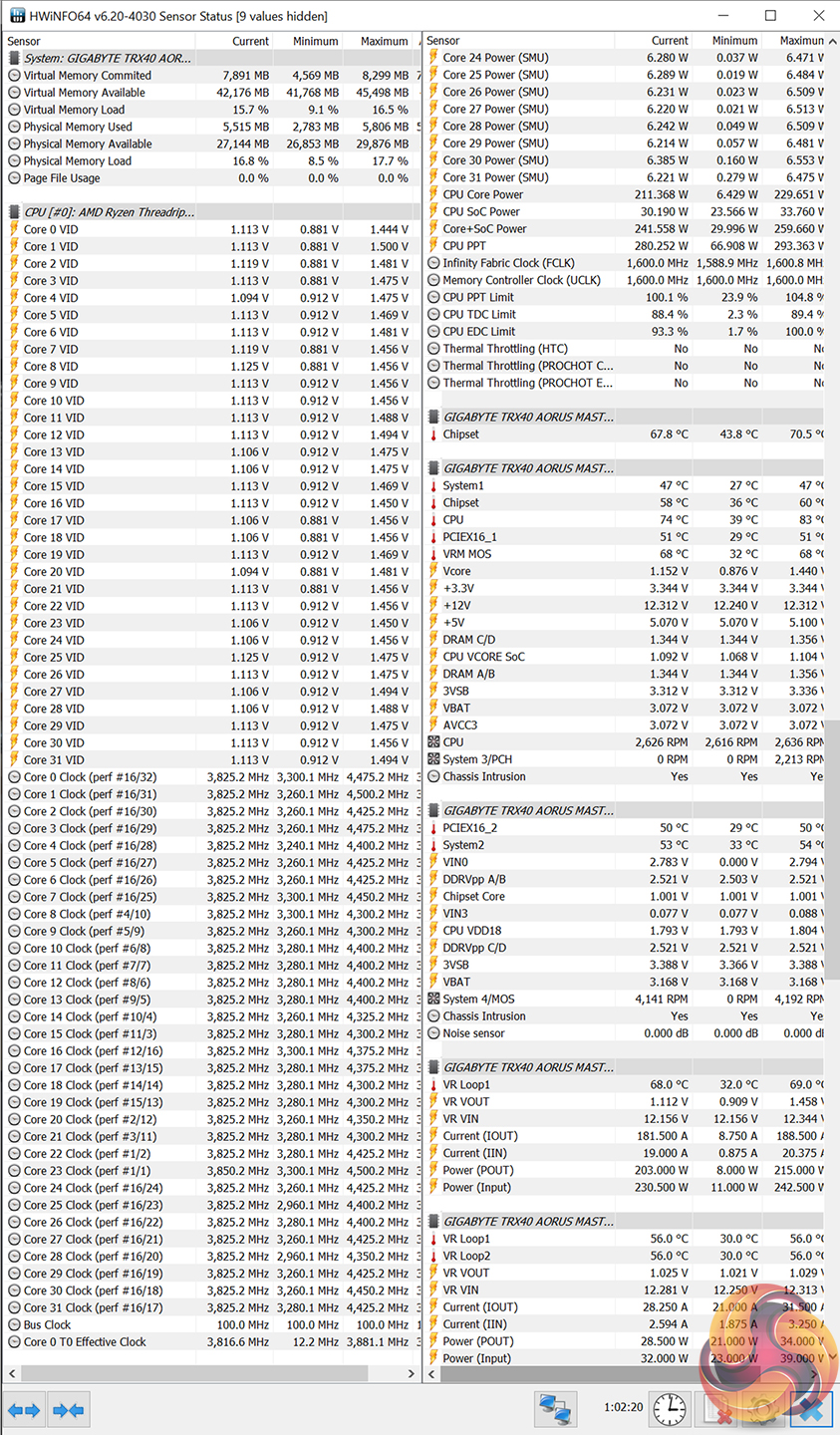Select the Current (IOUT) 181.500 A row

[x=626, y=1136]
